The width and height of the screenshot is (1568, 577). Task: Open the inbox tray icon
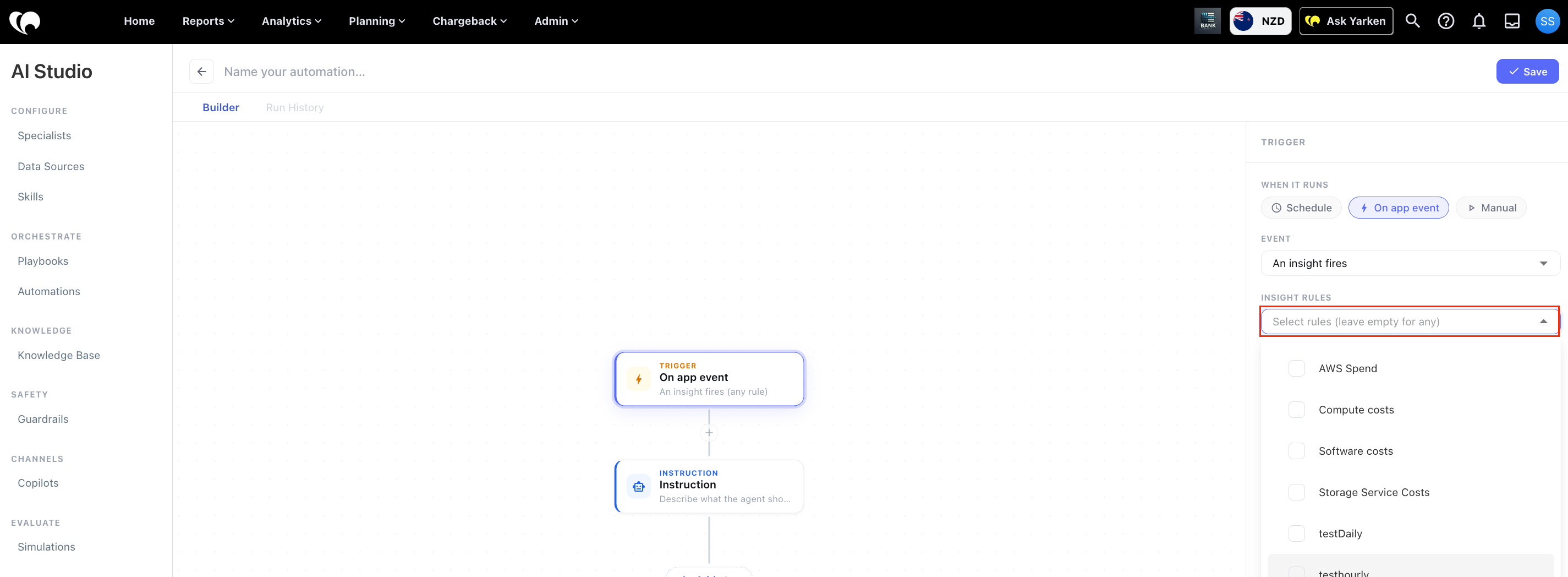(1512, 21)
